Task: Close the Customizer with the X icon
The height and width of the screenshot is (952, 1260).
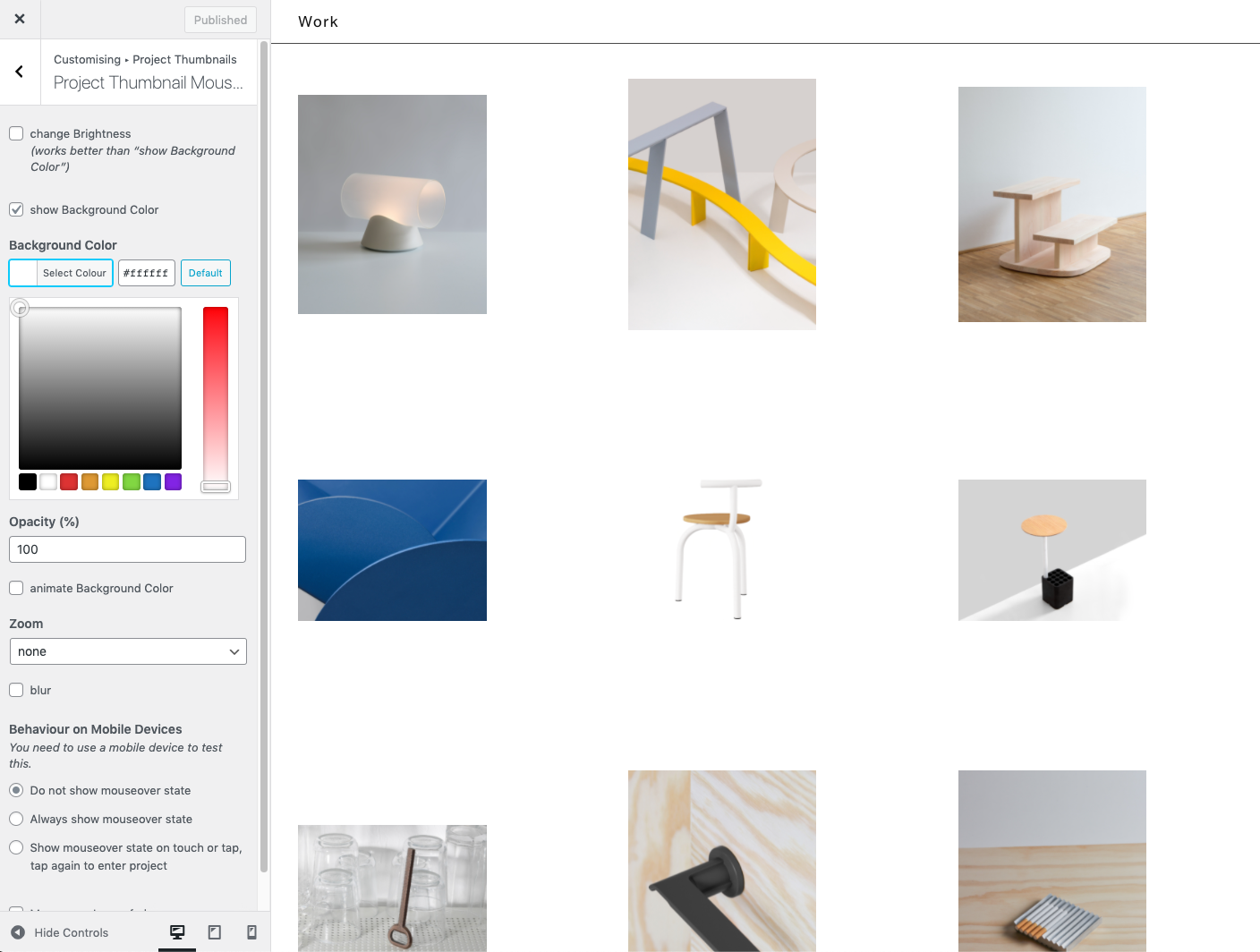Action: pos(20,19)
